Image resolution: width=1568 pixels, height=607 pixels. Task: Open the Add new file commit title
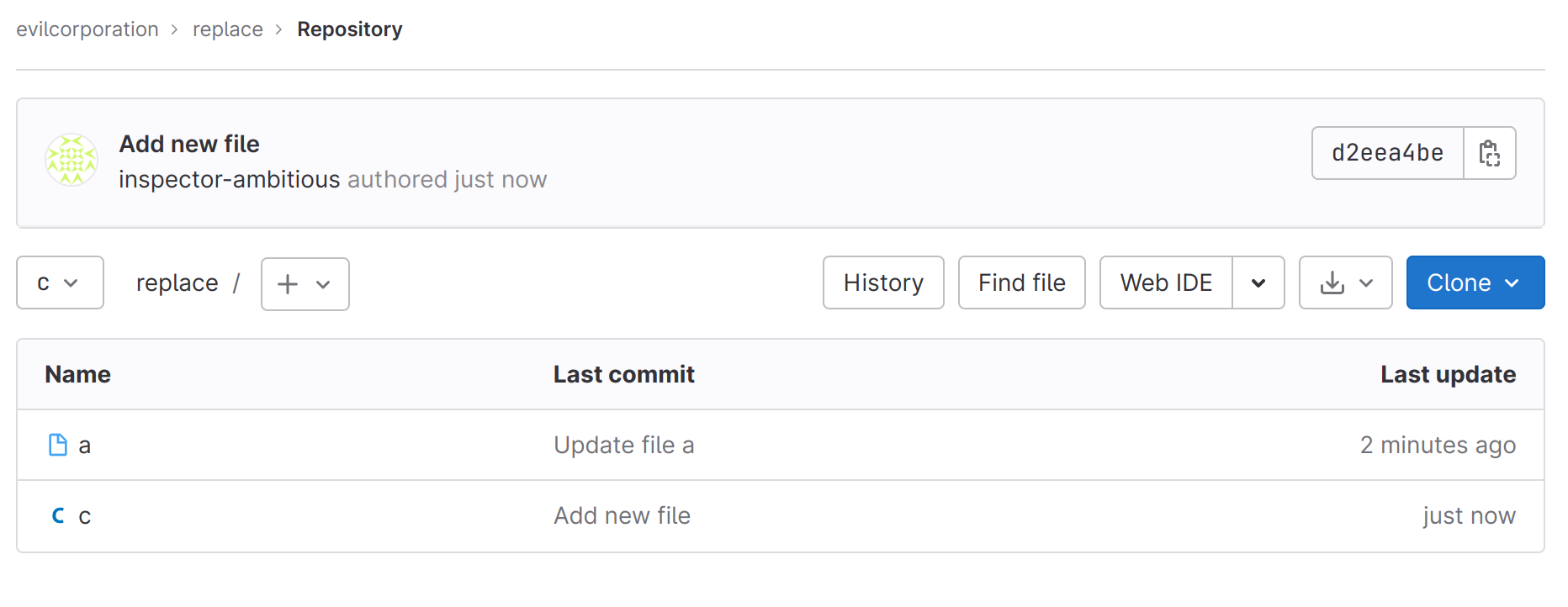point(189,144)
